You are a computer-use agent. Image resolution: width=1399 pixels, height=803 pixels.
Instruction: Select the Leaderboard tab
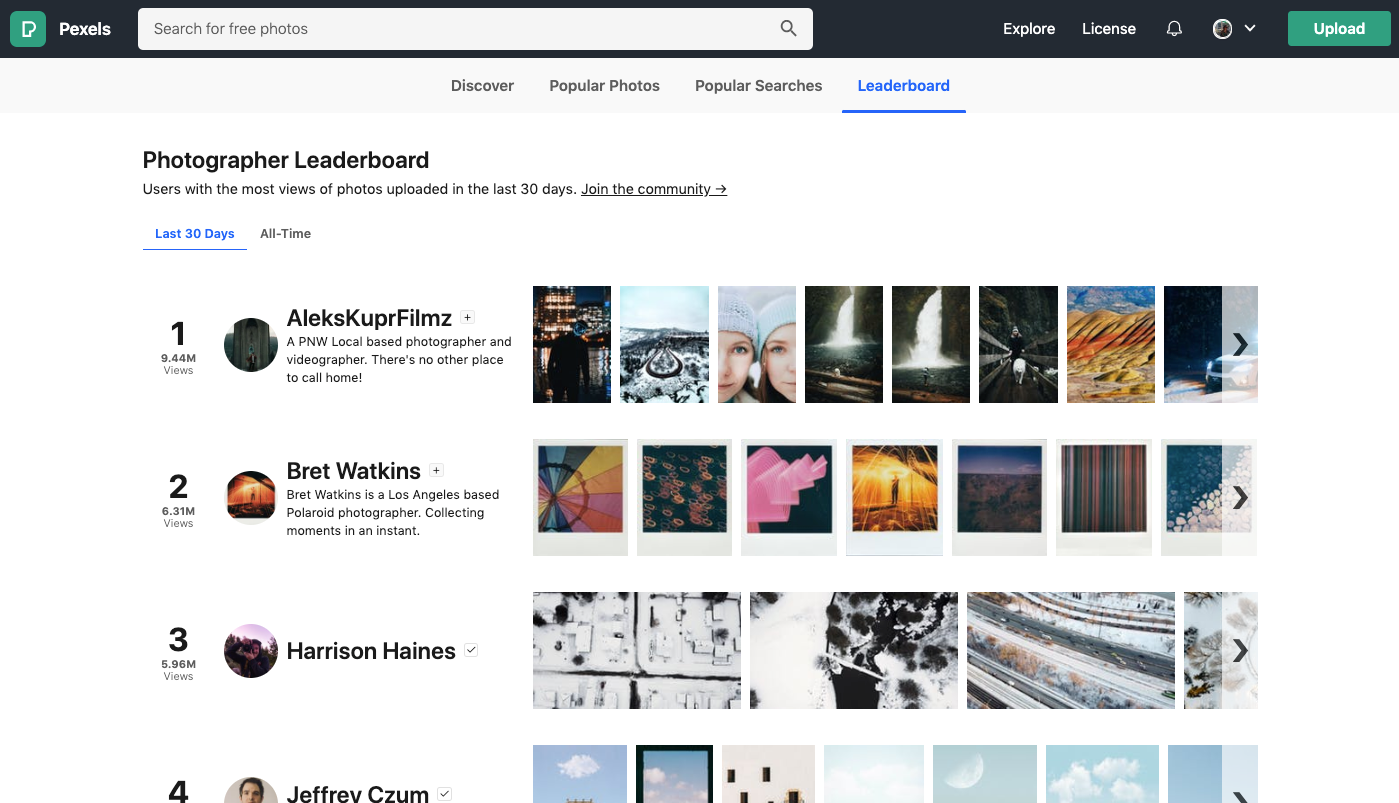point(904,86)
